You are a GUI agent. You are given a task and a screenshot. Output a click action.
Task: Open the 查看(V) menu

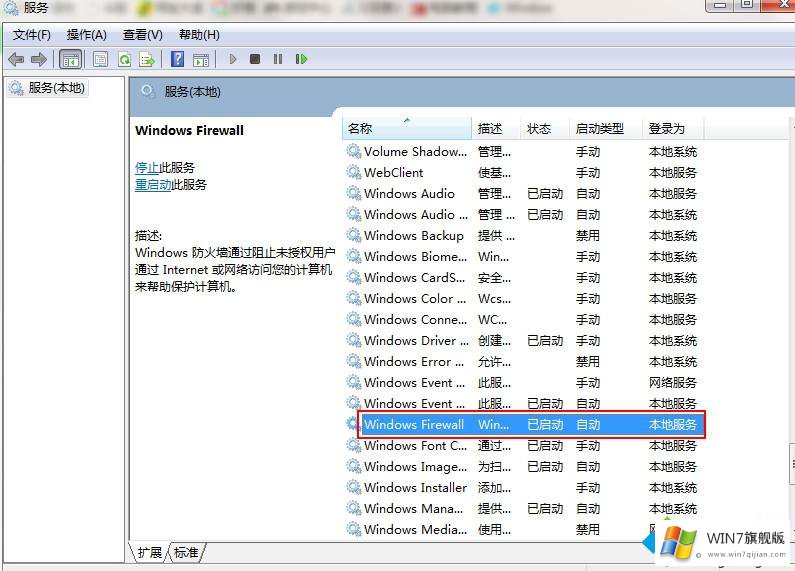click(x=142, y=34)
